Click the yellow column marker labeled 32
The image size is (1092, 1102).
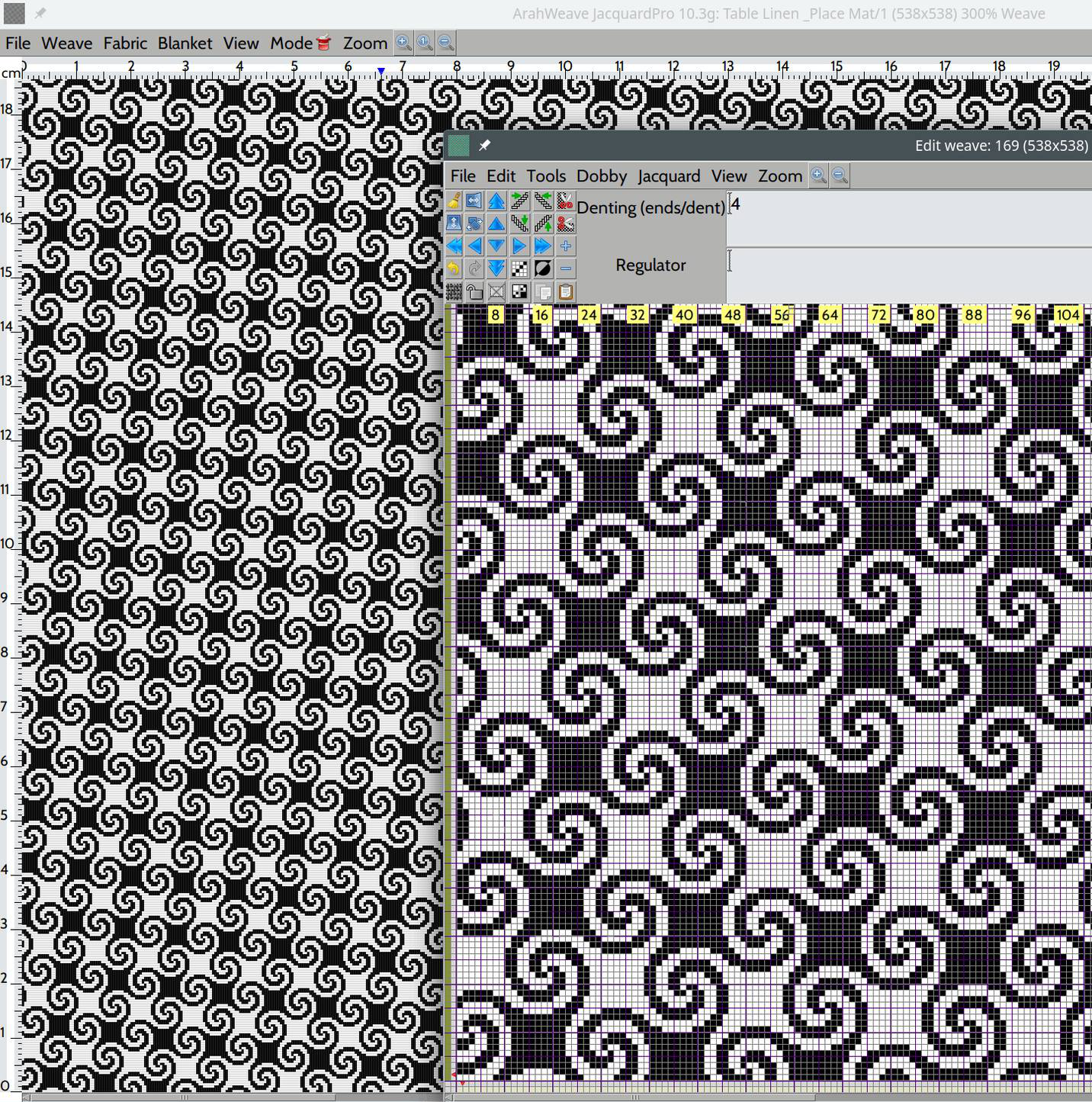click(x=637, y=314)
